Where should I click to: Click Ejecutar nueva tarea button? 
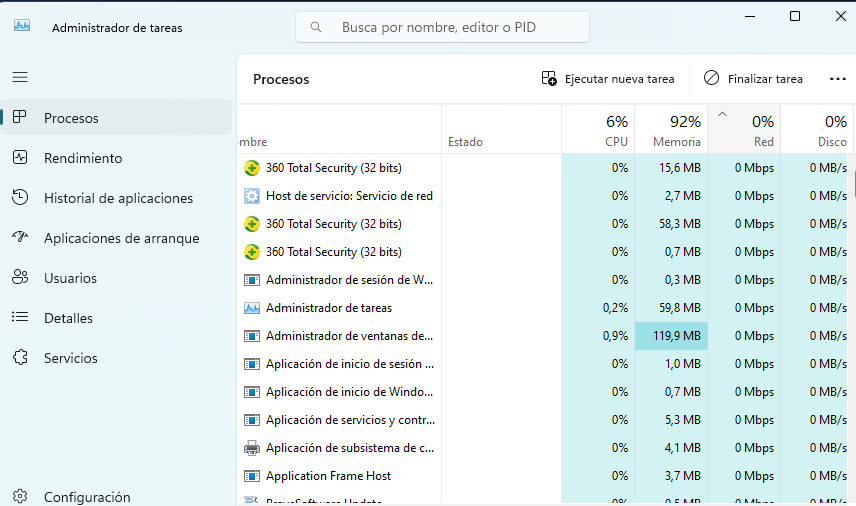608,79
